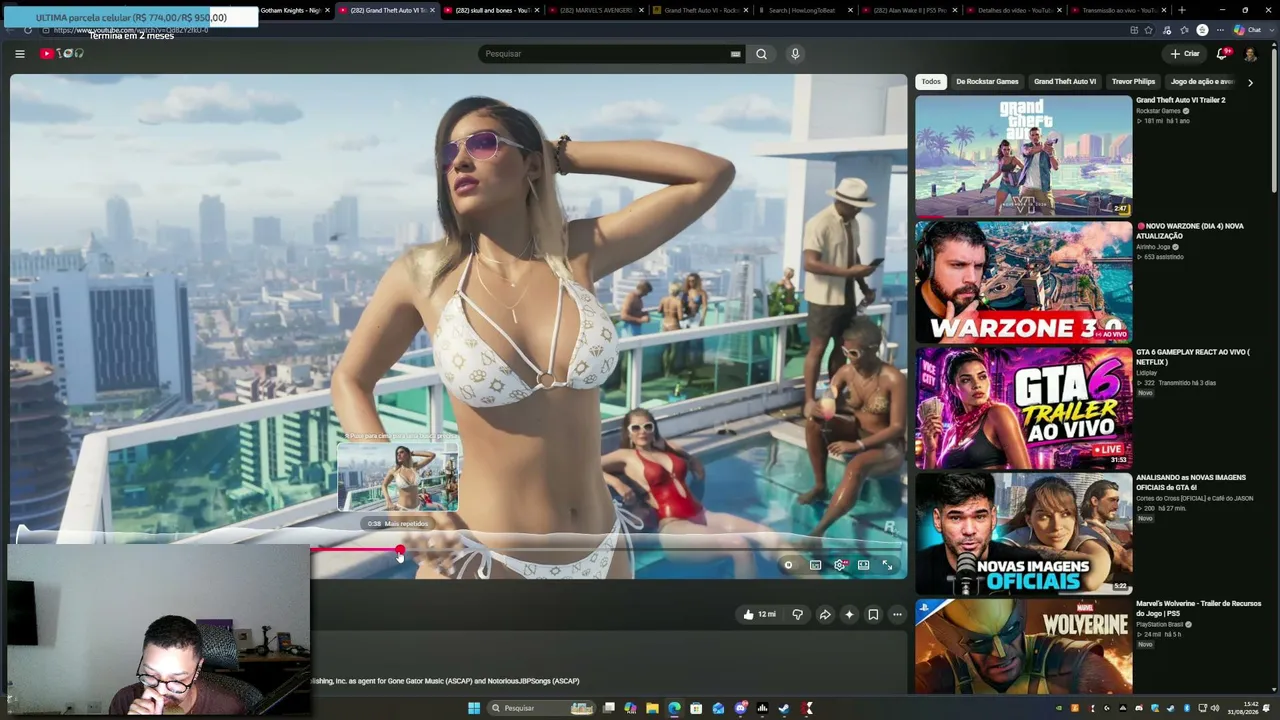1280x720 pixels.
Task: Select the Trevor Philips chip
Action: tap(1133, 82)
